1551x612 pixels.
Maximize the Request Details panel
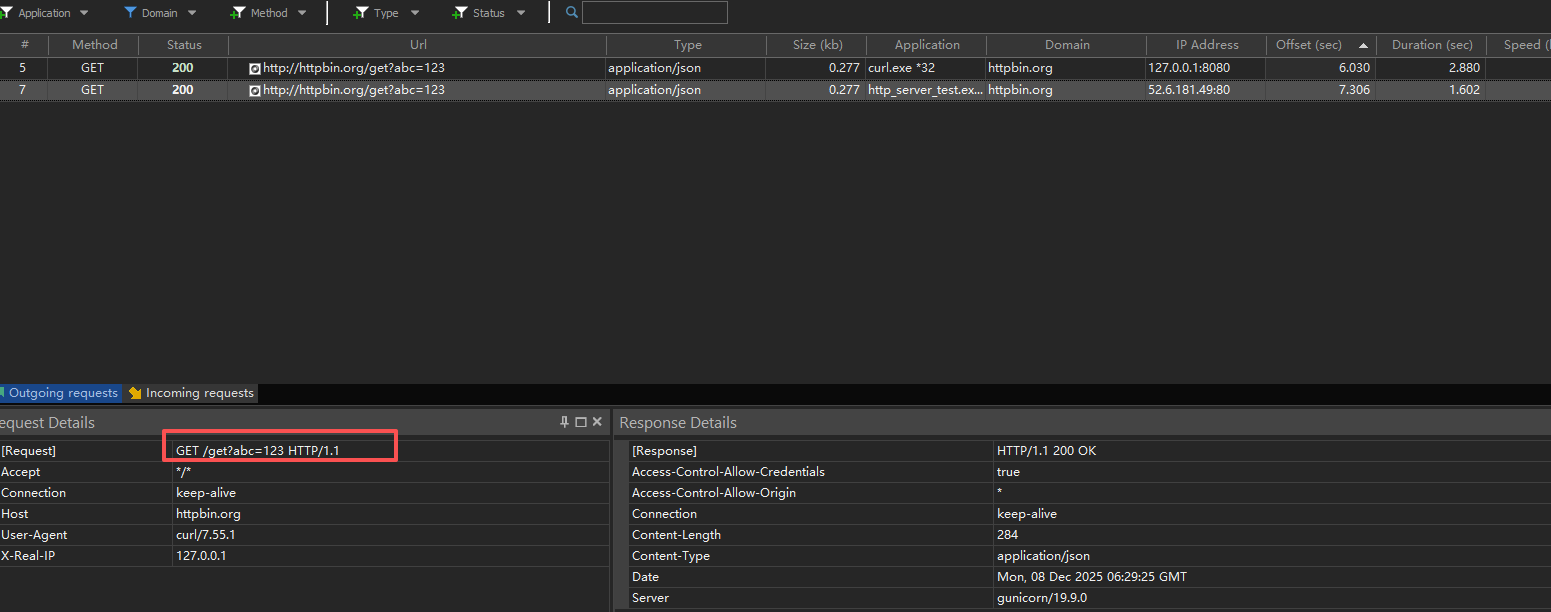tap(581, 422)
